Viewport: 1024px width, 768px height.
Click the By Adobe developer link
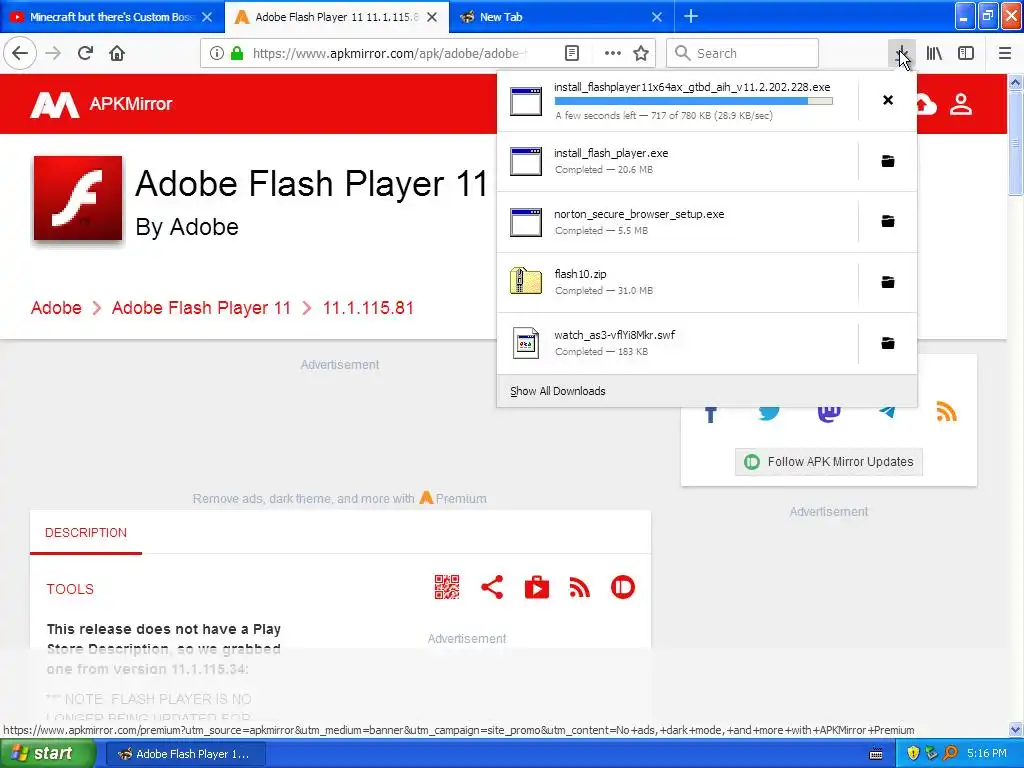[187, 227]
